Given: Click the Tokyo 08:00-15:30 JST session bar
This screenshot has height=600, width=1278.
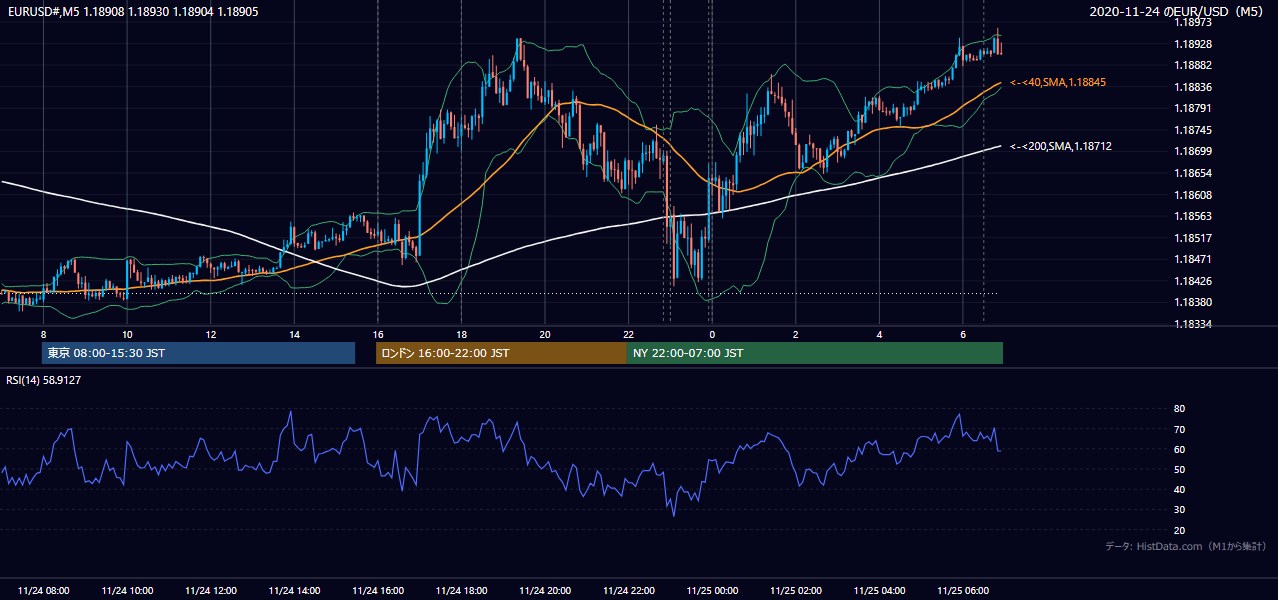Looking at the screenshot, I should (199, 353).
